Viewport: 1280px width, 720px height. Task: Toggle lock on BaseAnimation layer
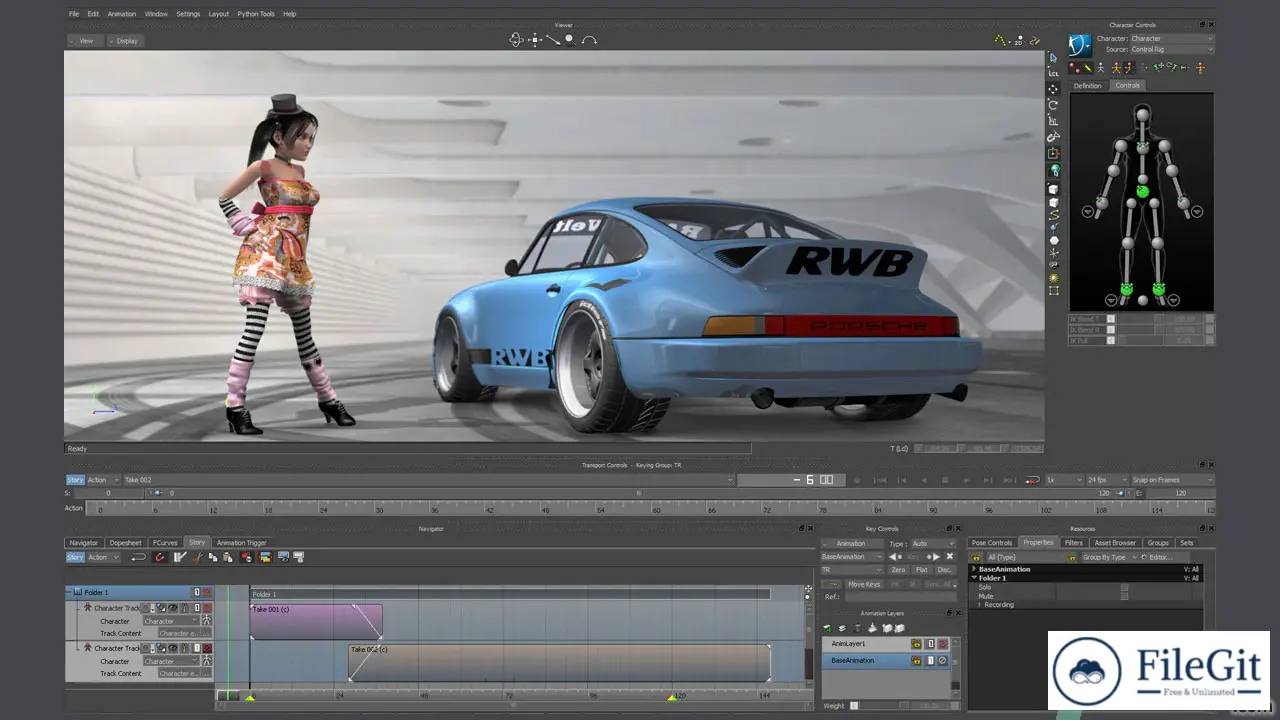[x=916, y=661]
